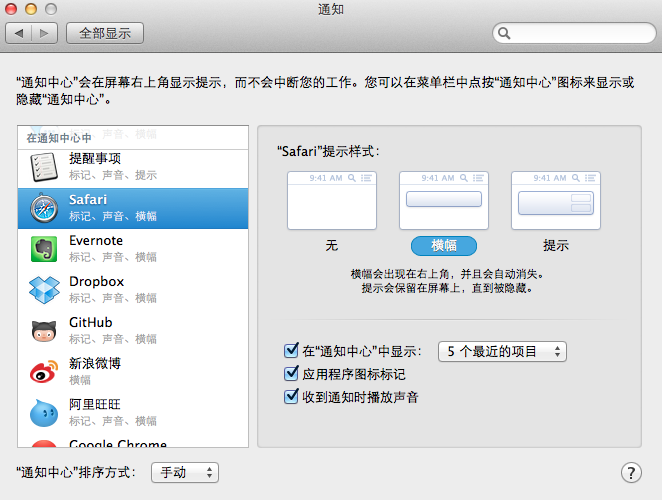
Task: Select the Evernote row in app list
Action: click(133, 249)
